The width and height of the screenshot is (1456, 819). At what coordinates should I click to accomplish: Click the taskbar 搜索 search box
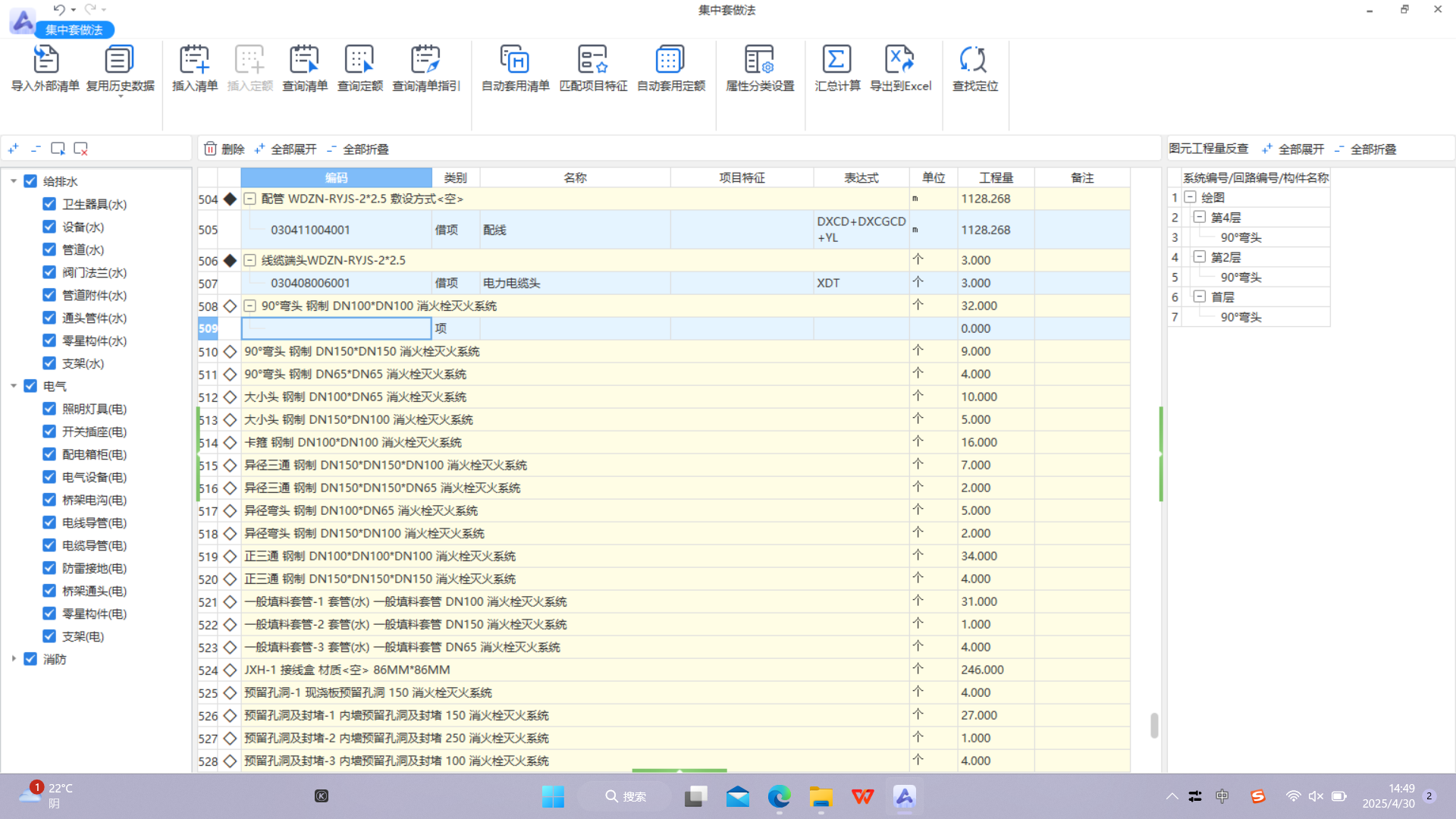(625, 796)
